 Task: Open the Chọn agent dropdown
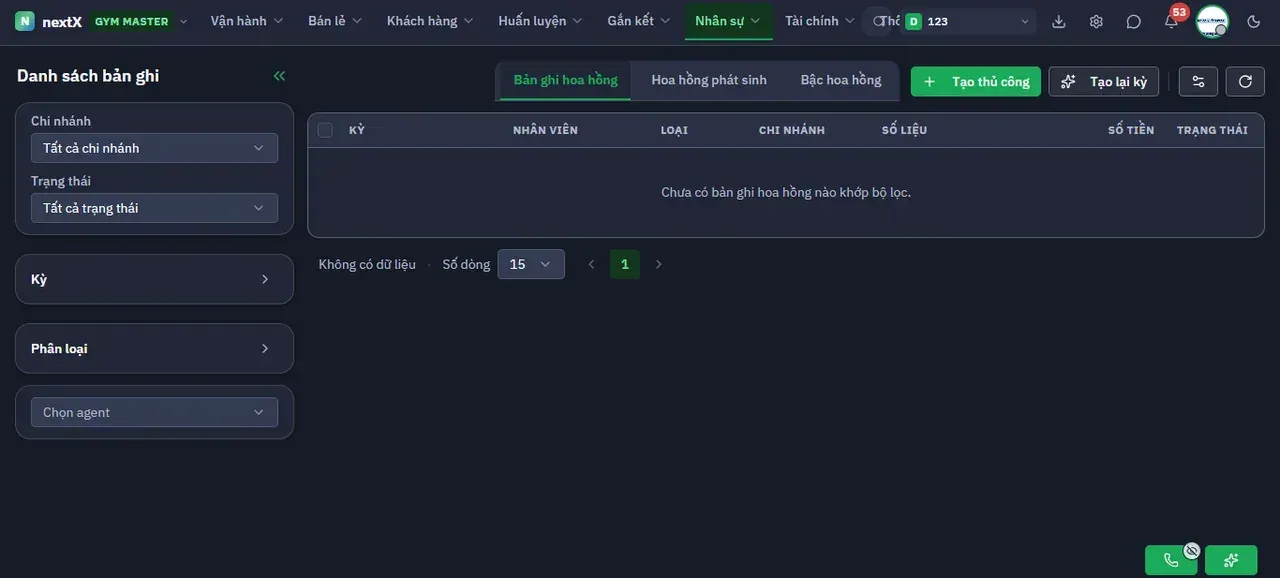point(154,412)
